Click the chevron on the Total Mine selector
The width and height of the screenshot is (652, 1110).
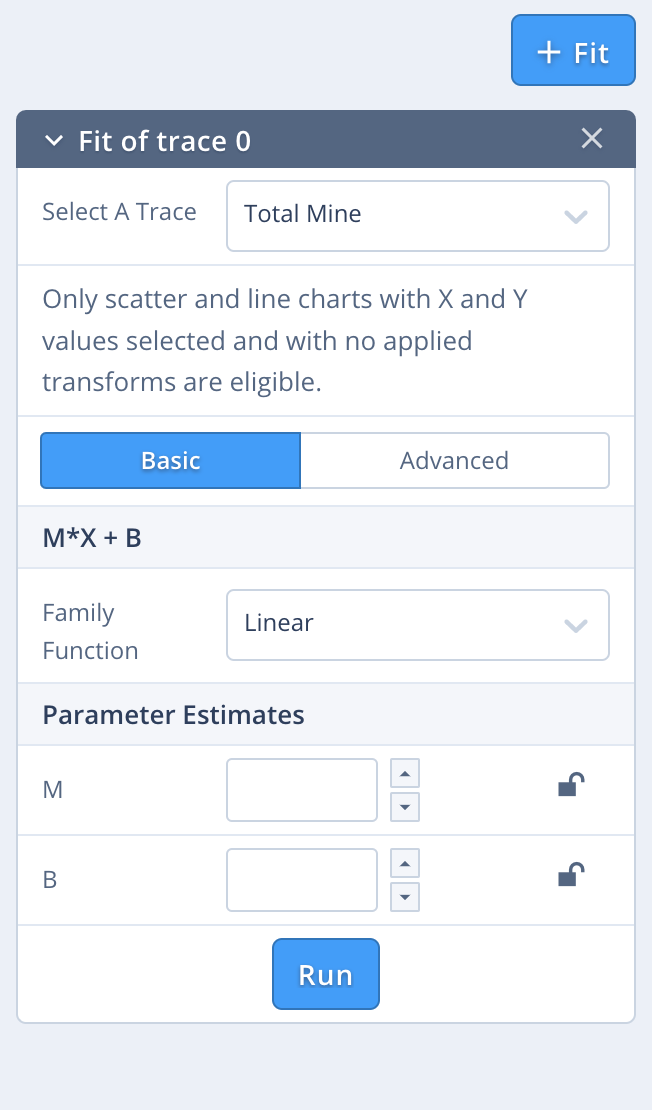(576, 216)
